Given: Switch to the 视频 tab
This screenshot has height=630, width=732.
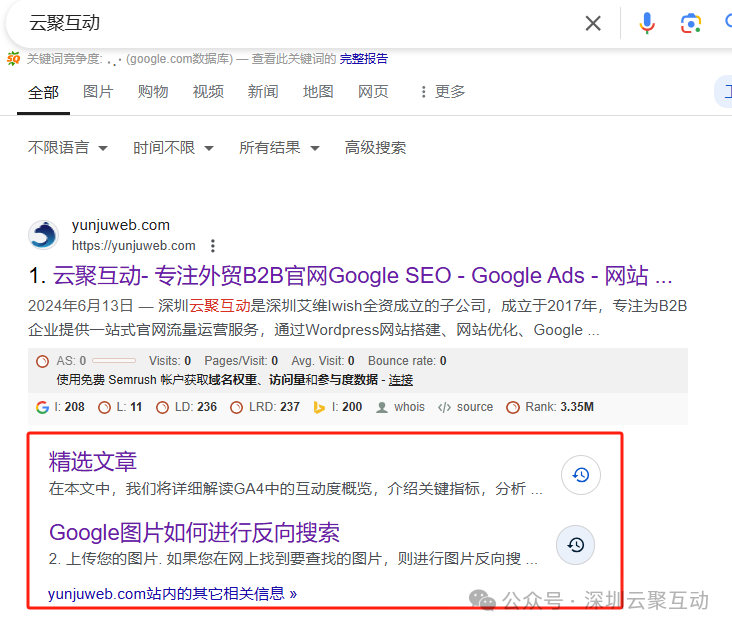Looking at the screenshot, I should point(208,91).
